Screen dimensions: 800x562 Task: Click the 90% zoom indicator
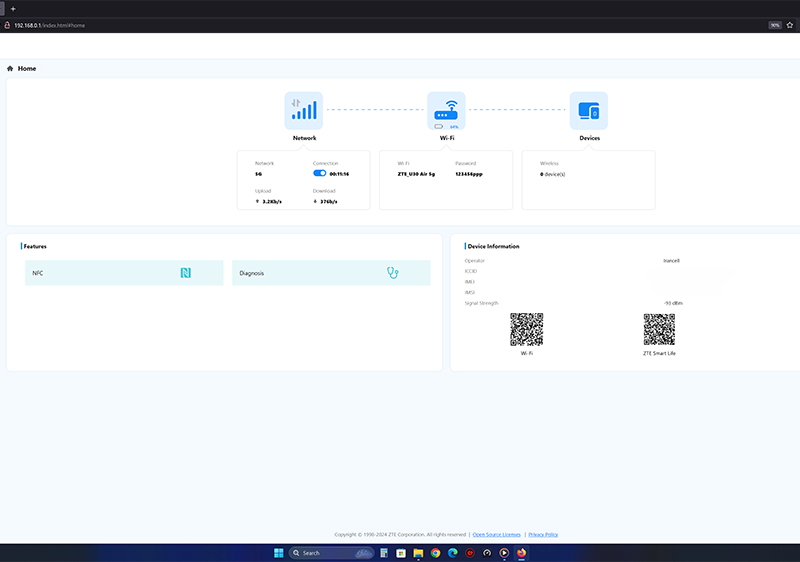tap(775, 25)
